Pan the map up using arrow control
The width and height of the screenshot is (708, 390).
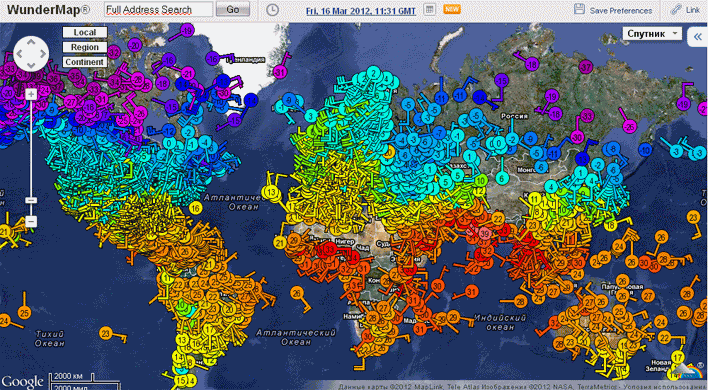(31, 42)
